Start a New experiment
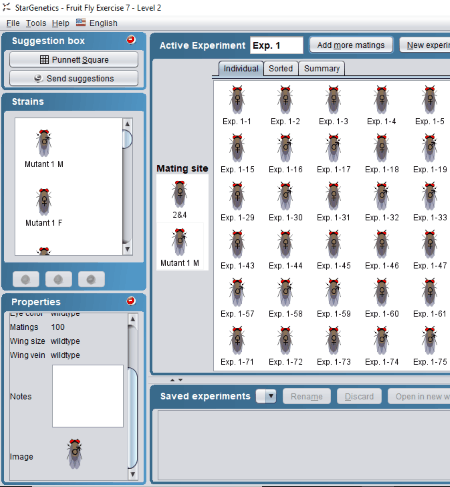The image size is (450, 487). coord(425,45)
